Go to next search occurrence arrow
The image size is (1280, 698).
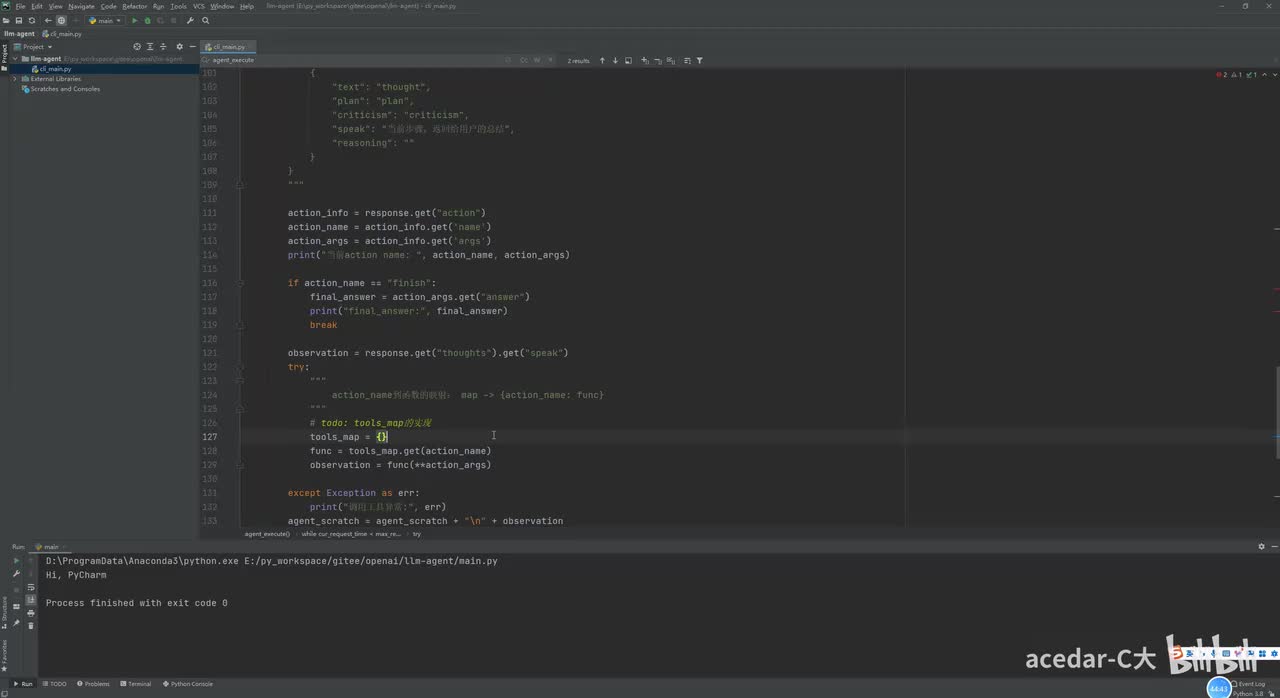tap(615, 60)
